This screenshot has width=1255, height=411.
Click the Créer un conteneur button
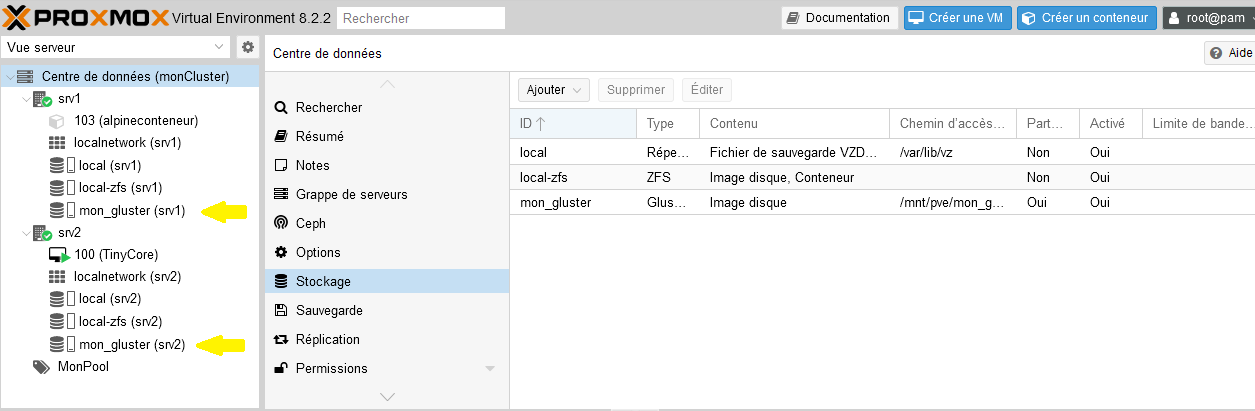[x=1086, y=18]
